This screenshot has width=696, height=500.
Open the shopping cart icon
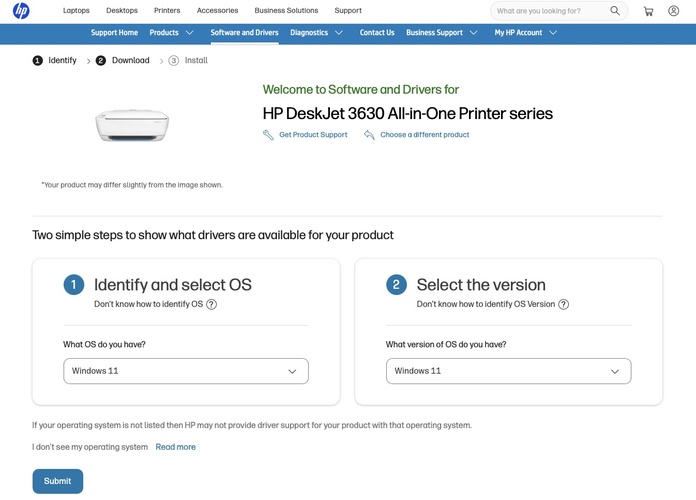649,11
